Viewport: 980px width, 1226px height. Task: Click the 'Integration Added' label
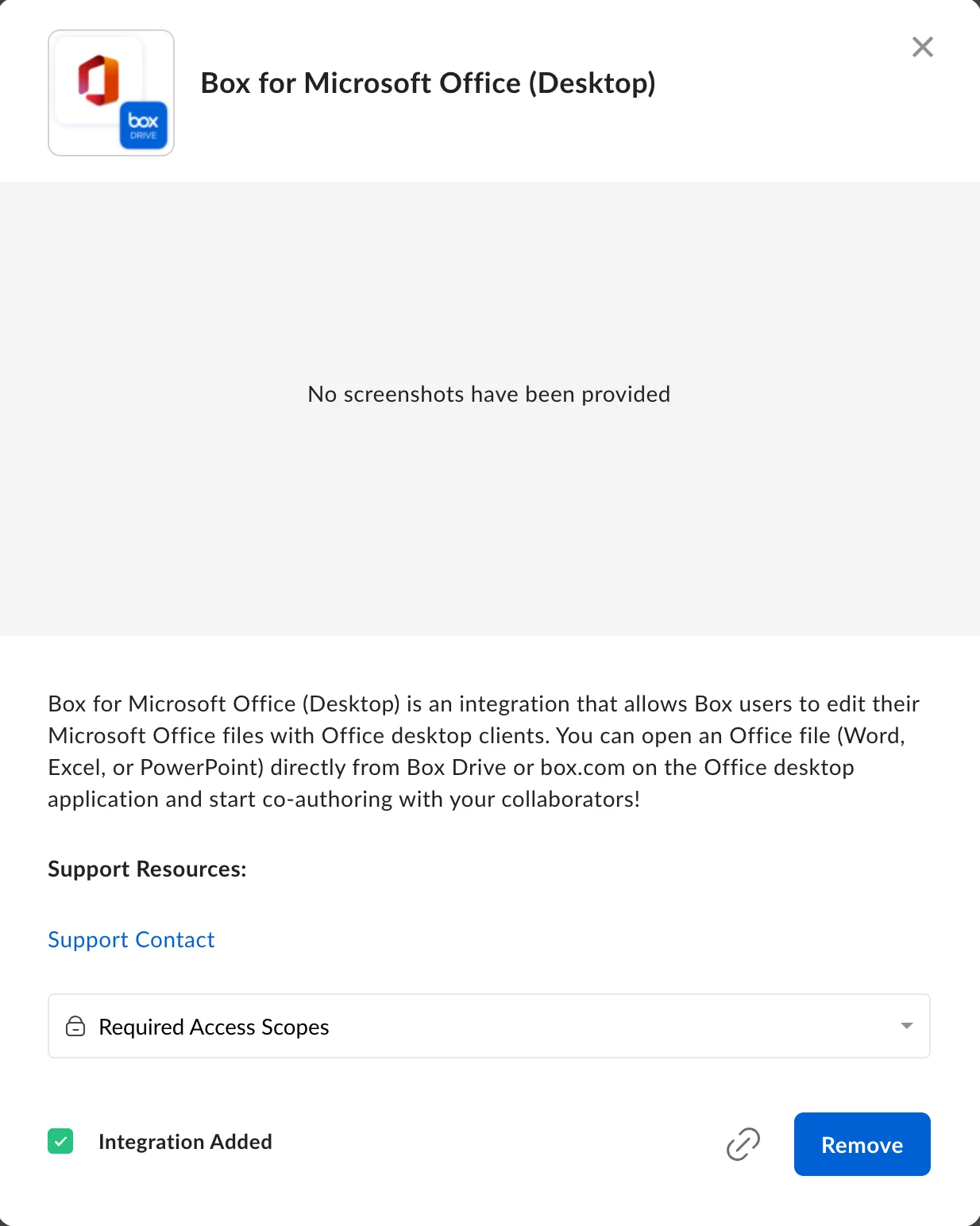[185, 1141]
